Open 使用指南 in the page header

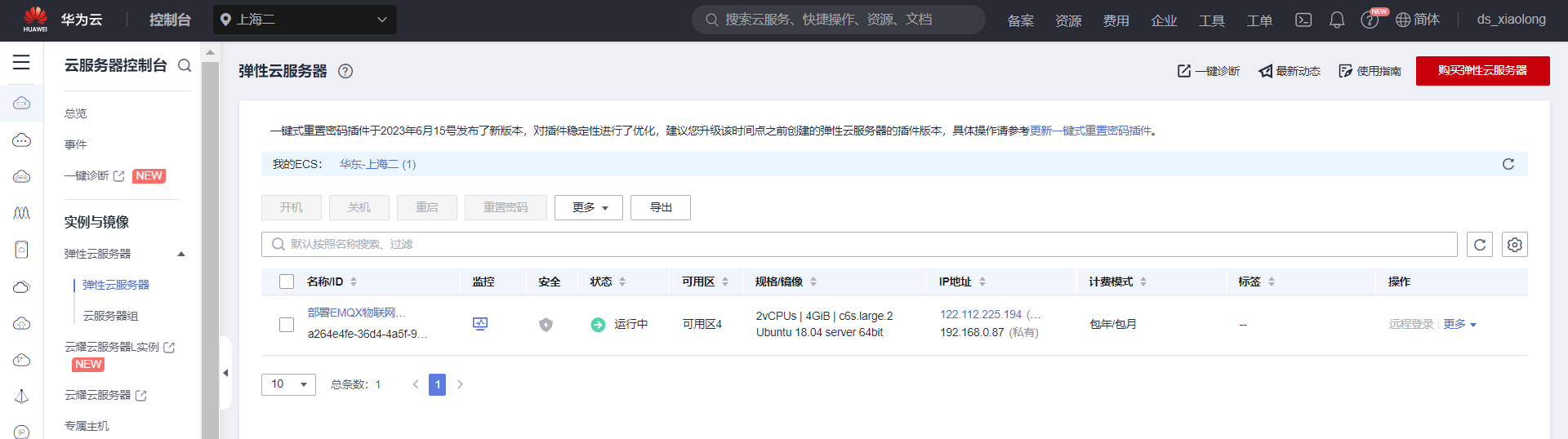click(x=1370, y=71)
